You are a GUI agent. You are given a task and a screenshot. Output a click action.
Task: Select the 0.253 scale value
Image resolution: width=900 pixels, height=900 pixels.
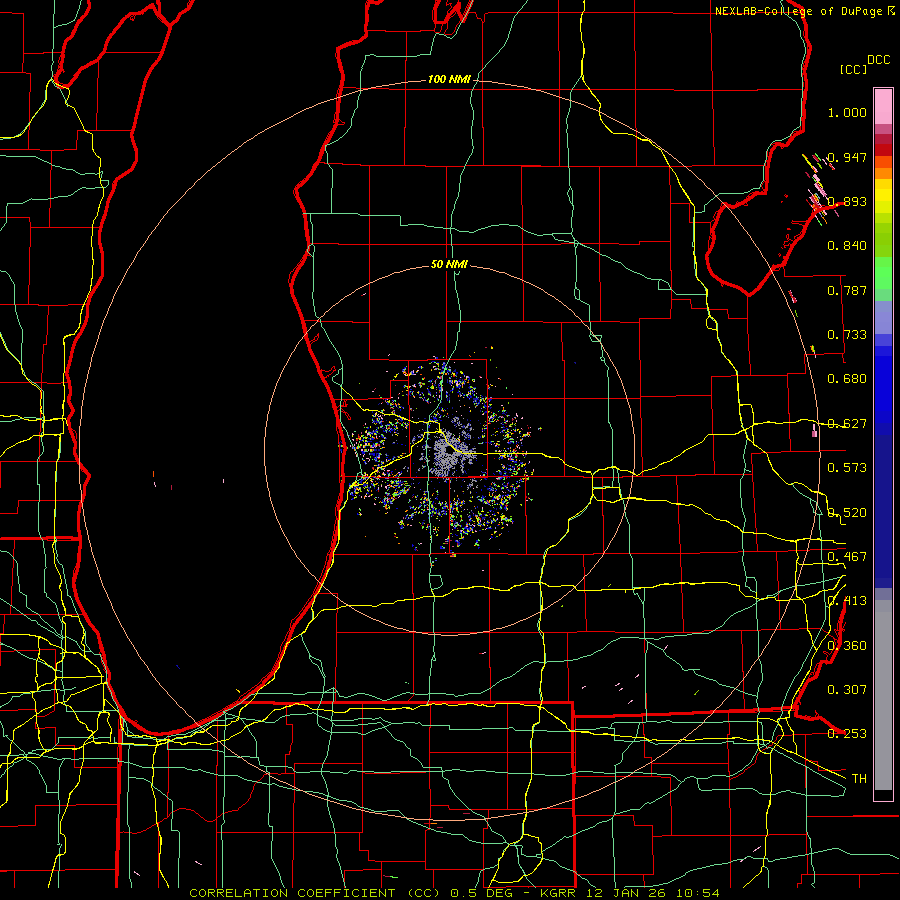(847, 734)
